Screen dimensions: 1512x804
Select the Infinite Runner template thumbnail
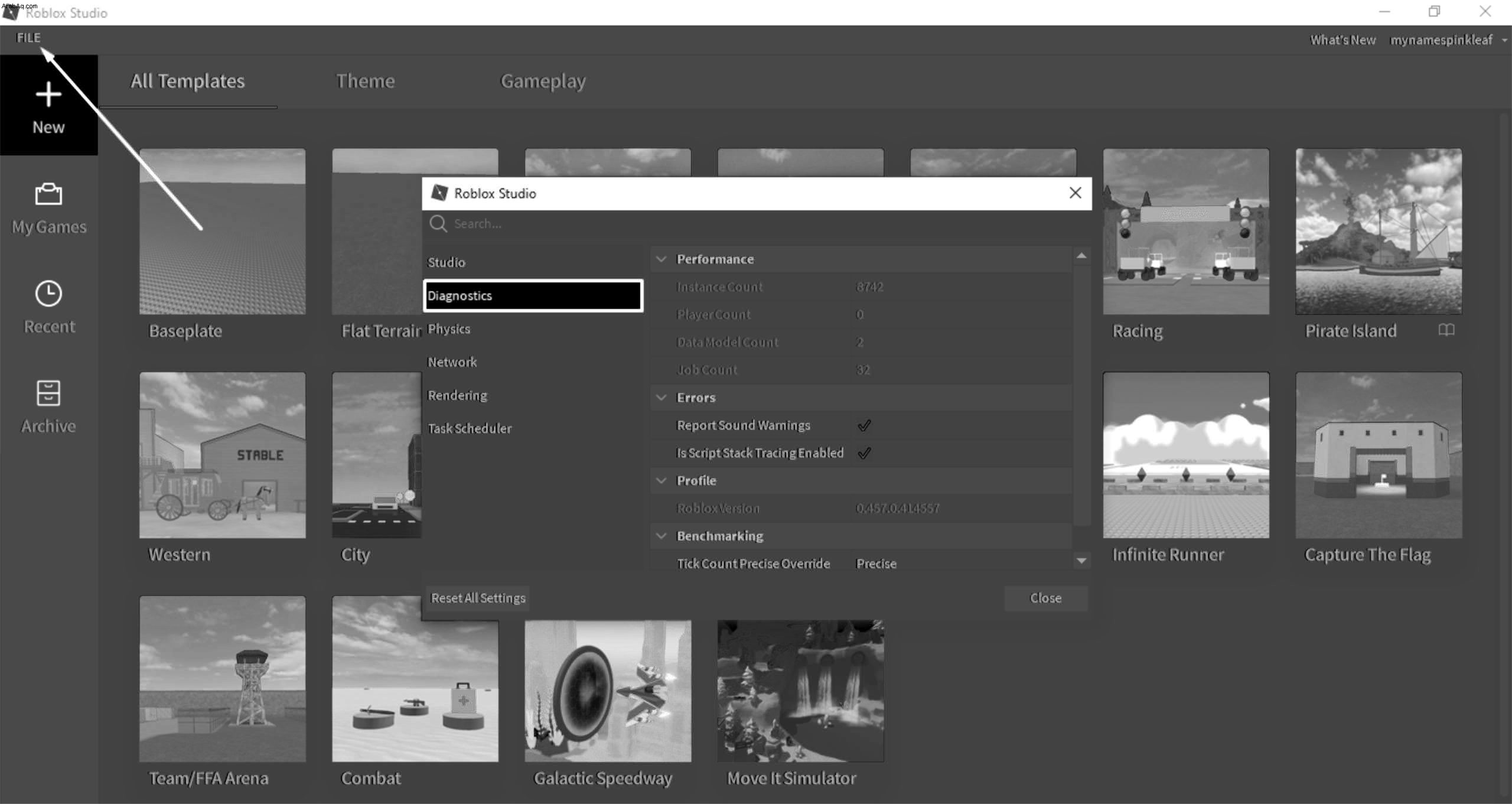click(1186, 455)
